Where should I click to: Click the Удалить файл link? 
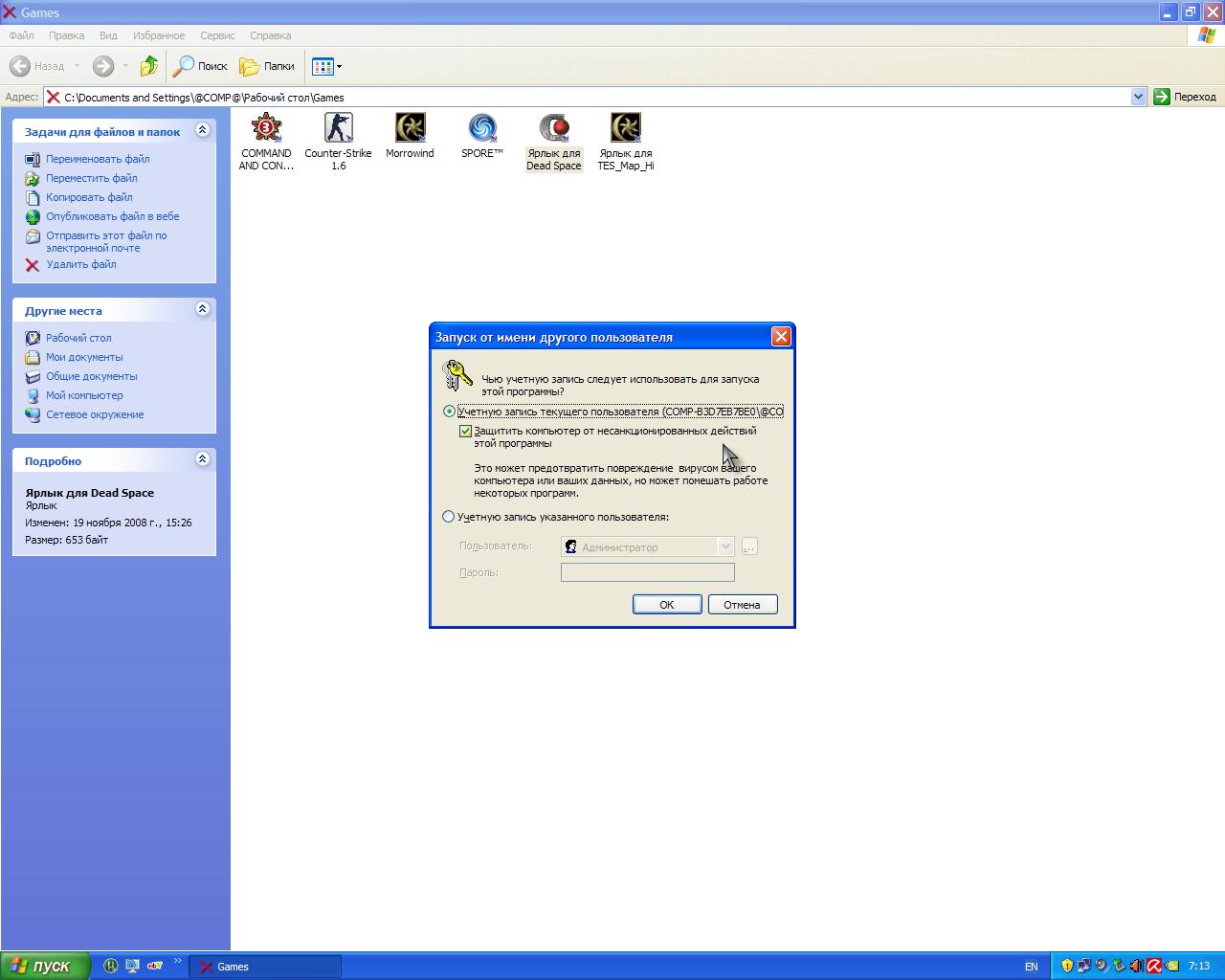pos(81,264)
